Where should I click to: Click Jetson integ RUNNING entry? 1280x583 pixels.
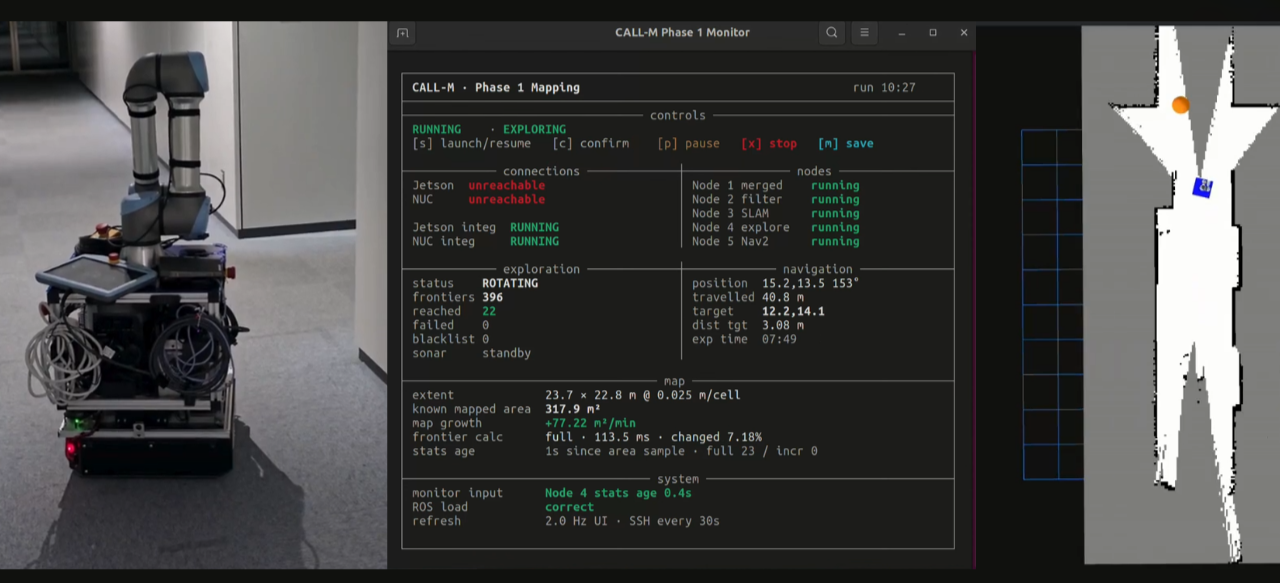pyautogui.click(x=486, y=228)
